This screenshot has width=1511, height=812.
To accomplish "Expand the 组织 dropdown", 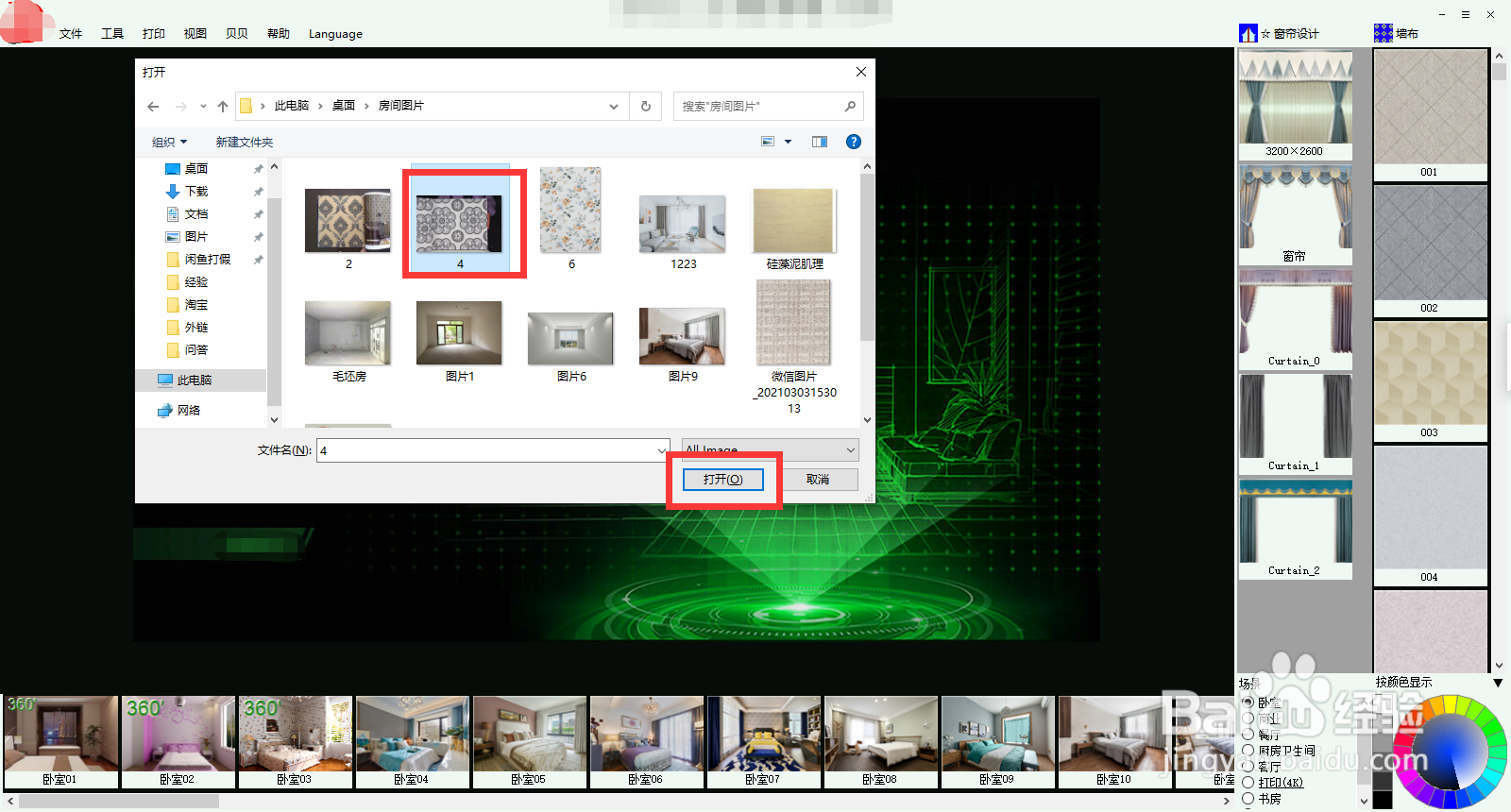I will (170, 142).
